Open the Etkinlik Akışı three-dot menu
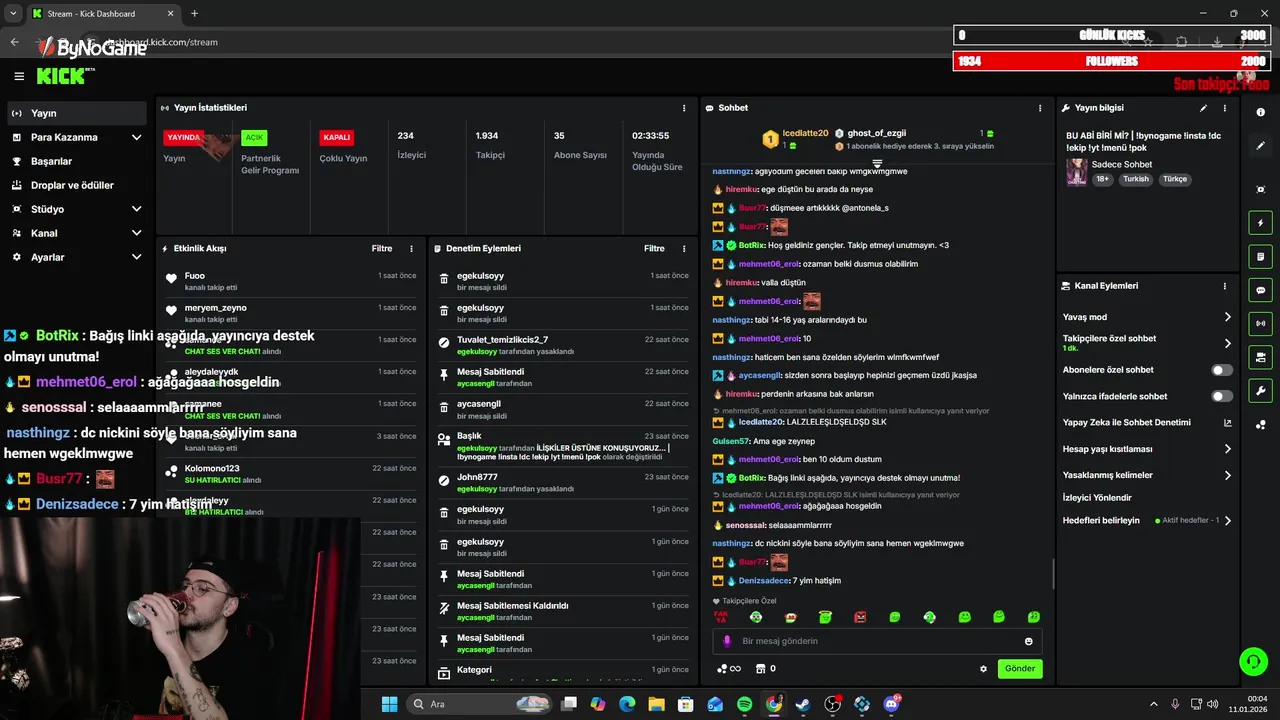This screenshot has width=1280, height=720. [x=411, y=248]
